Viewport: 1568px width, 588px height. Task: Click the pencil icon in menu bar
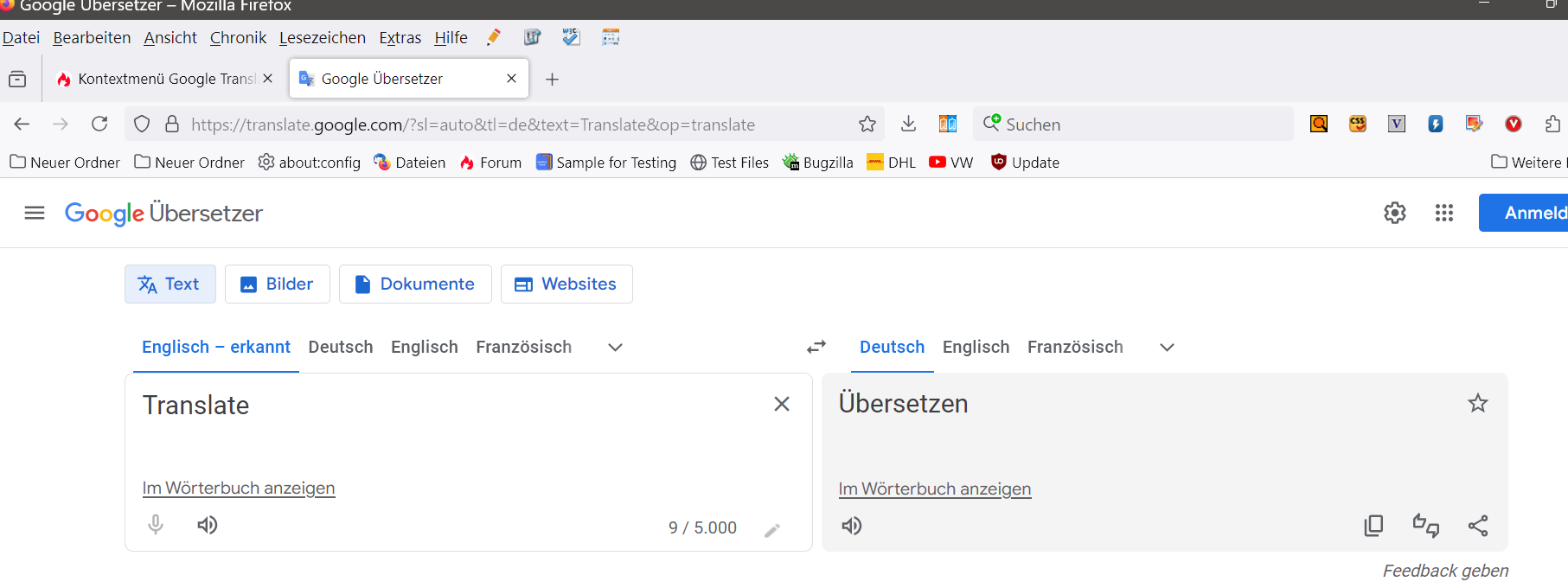coord(494,37)
